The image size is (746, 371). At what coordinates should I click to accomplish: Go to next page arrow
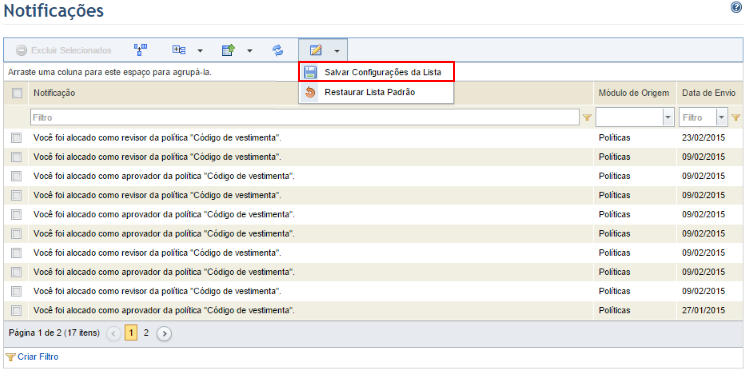pos(164,334)
